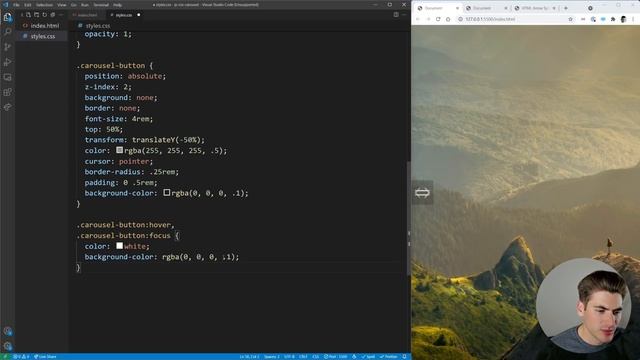Open the Explorer view in activity bar

point(7,17)
